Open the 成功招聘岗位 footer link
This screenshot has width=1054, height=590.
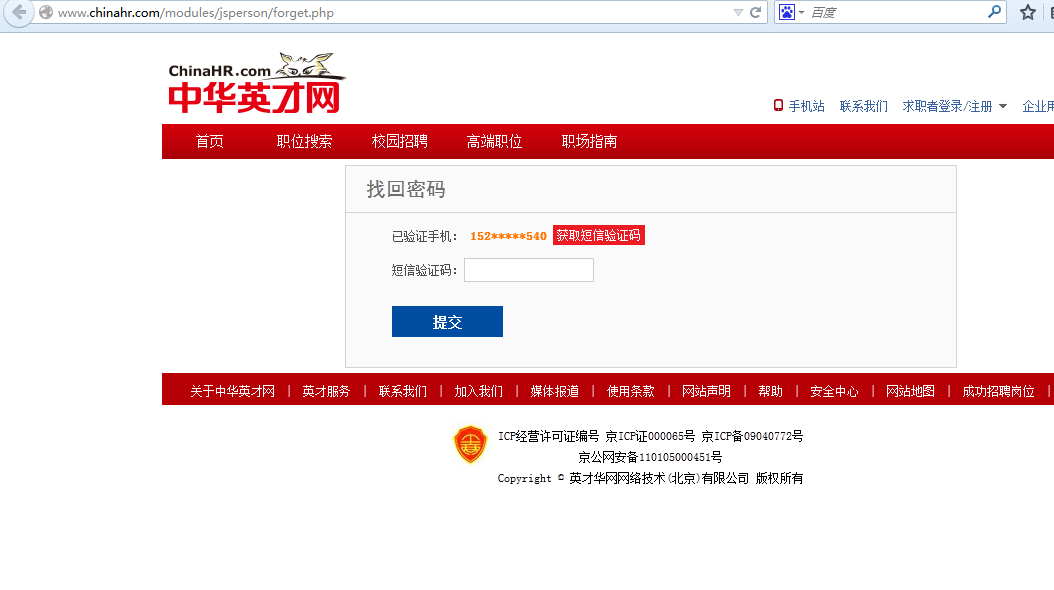pyautogui.click(x=998, y=391)
